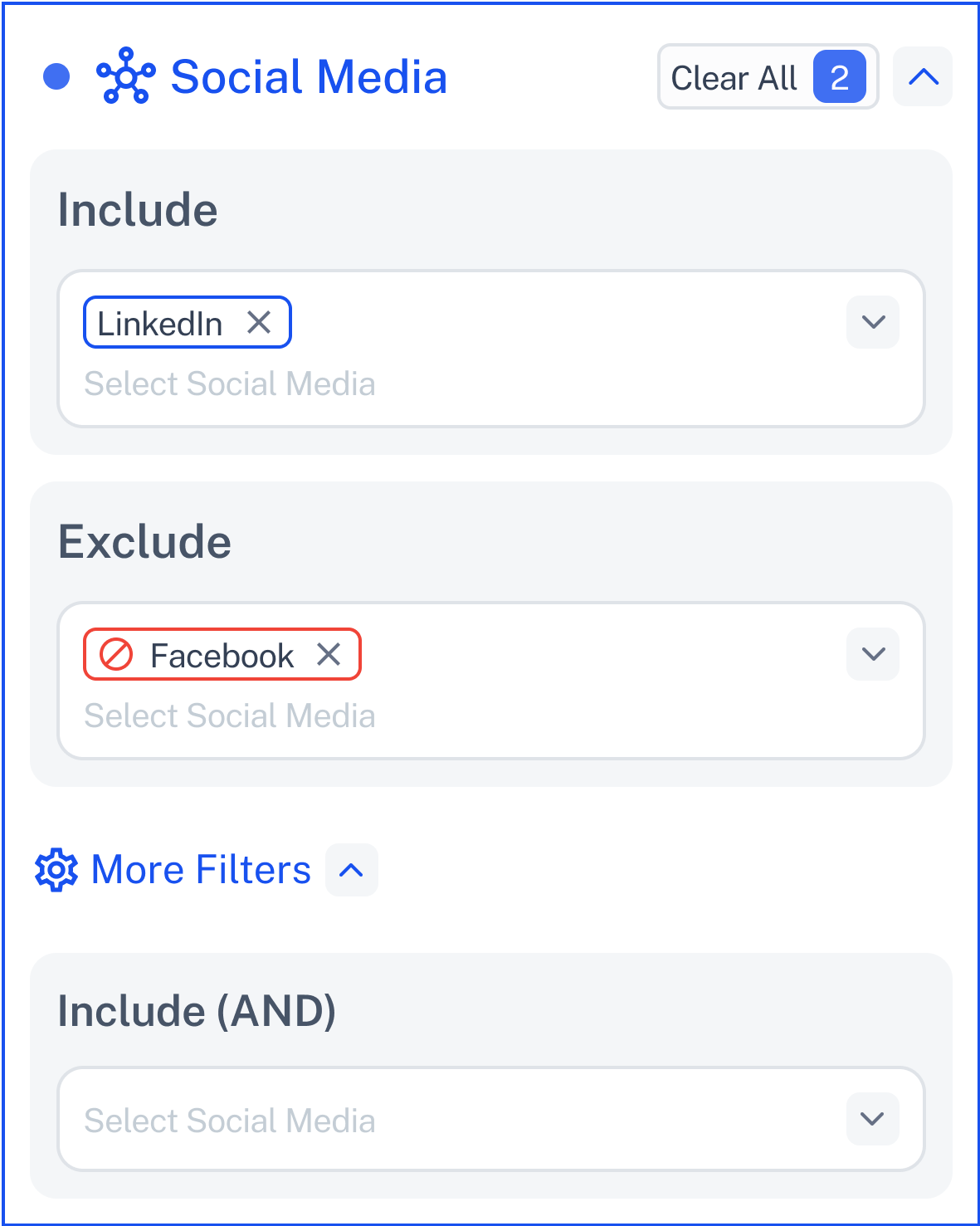Select the LinkedIn tag chip
The height and width of the screenshot is (1226, 980).
tap(188, 322)
